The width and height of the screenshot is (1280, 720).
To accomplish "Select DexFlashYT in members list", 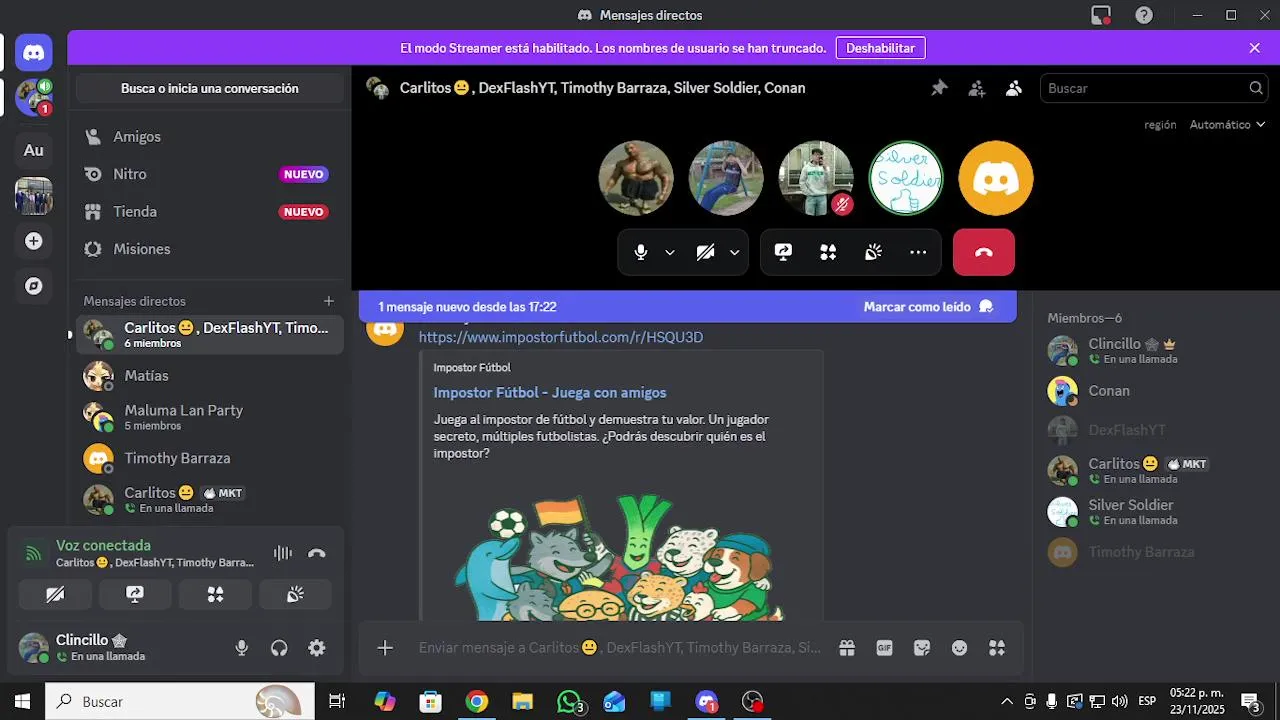I will point(1152,430).
